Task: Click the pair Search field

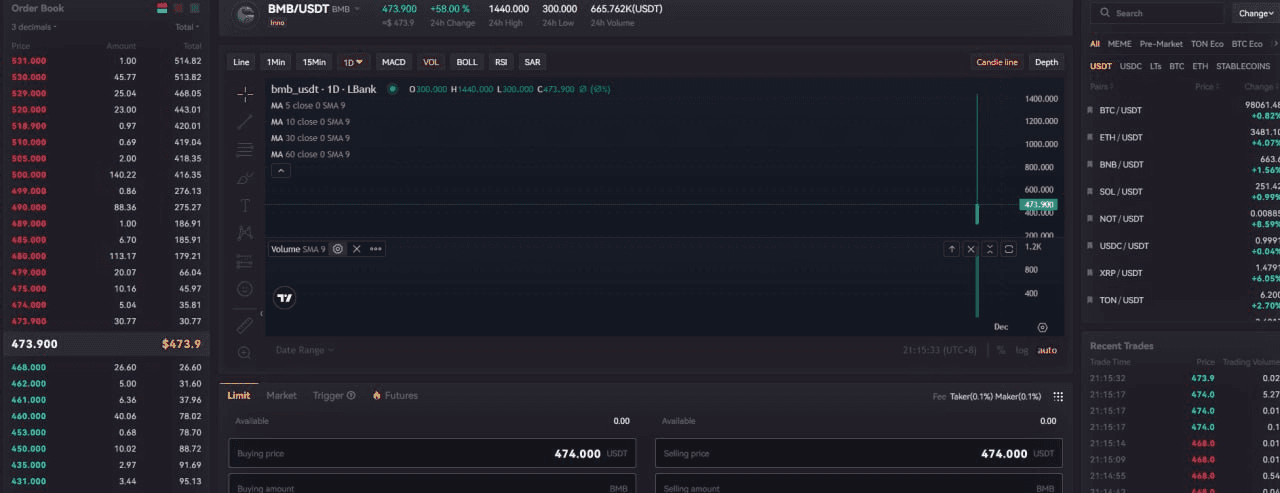Action: point(1157,13)
